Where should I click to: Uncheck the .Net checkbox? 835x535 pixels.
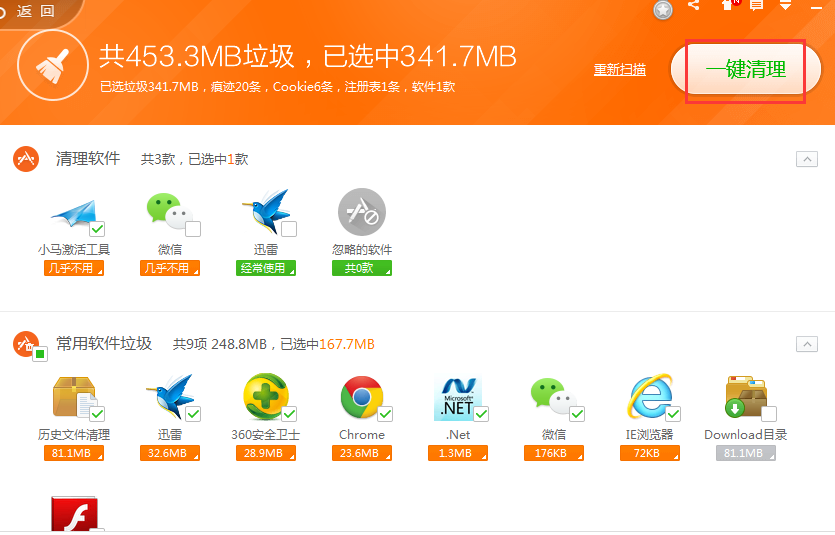coord(481,414)
